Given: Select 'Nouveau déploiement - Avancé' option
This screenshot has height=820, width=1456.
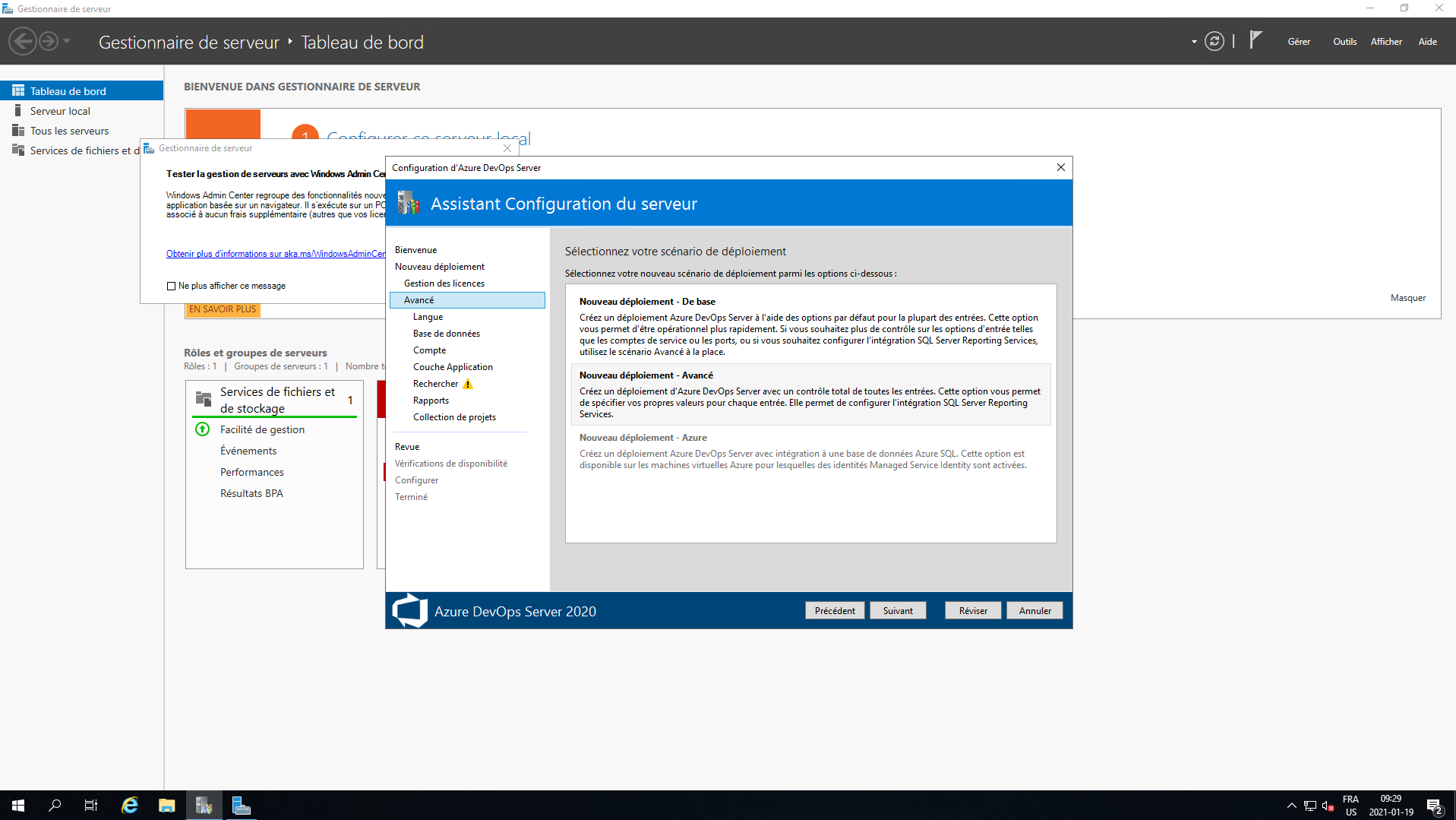Looking at the screenshot, I should (x=810, y=394).
